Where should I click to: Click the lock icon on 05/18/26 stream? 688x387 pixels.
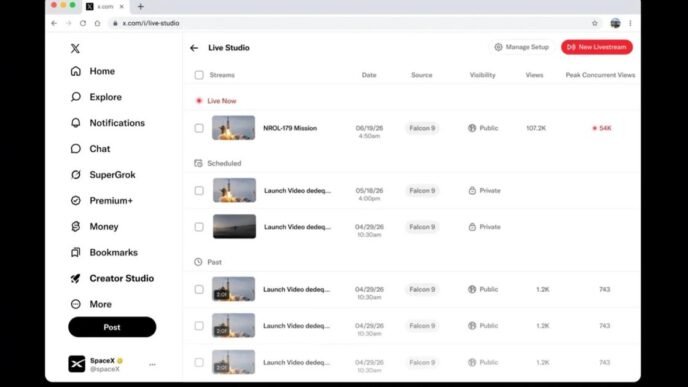(472, 190)
